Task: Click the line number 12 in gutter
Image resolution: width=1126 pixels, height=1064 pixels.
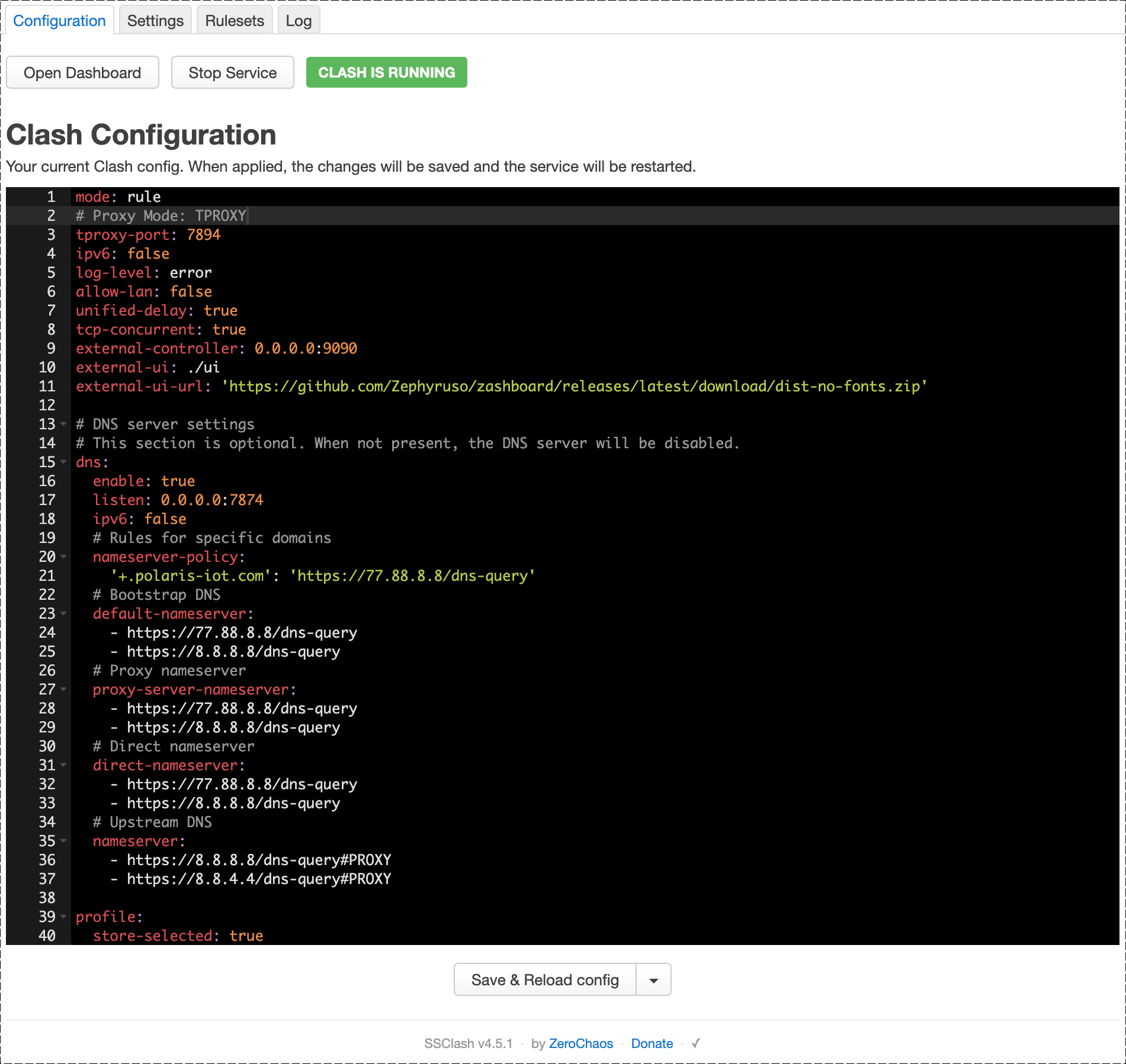Action: (47, 405)
